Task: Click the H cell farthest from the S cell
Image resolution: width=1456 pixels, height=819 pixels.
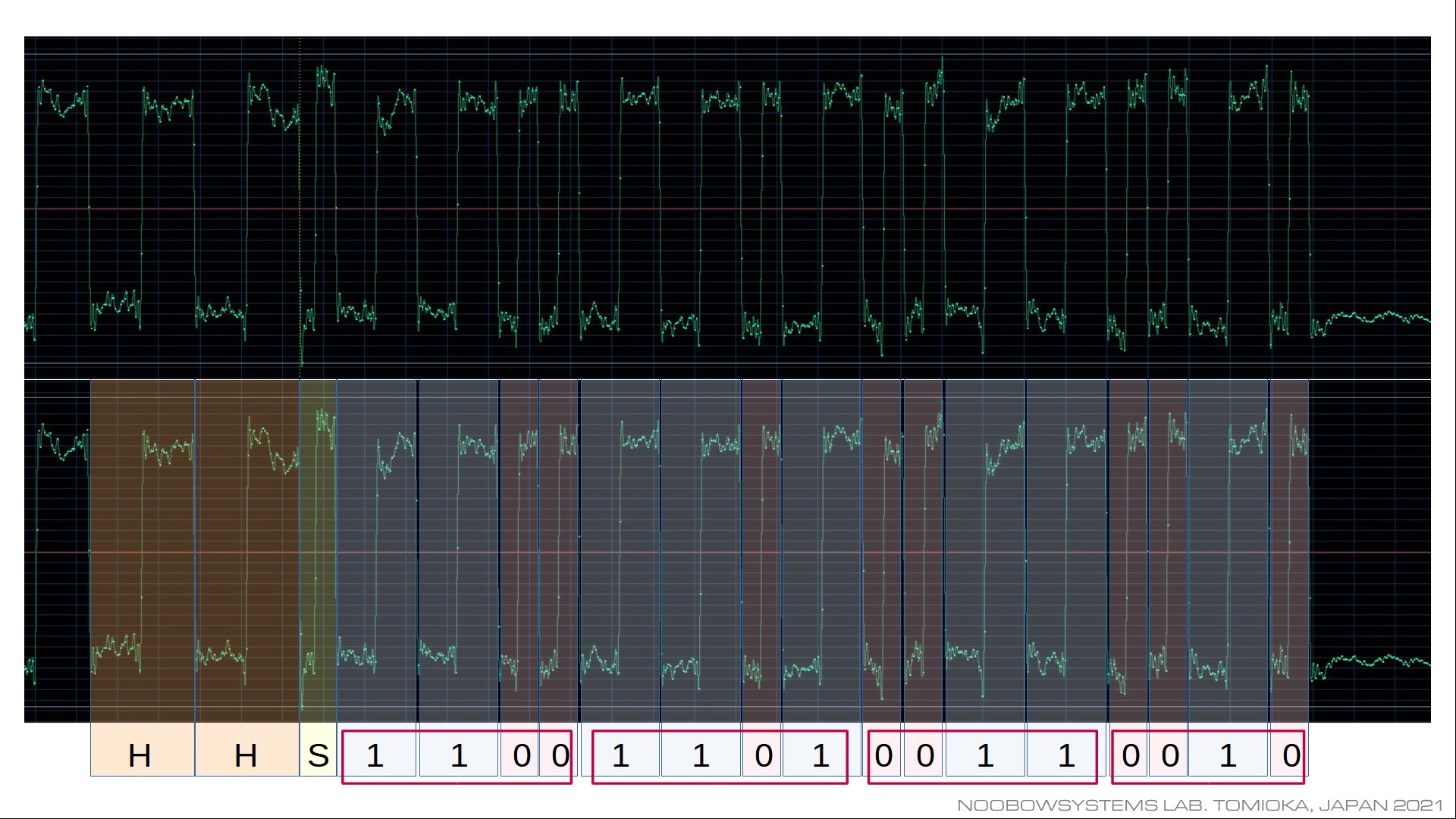Action: [x=143, y=749]
